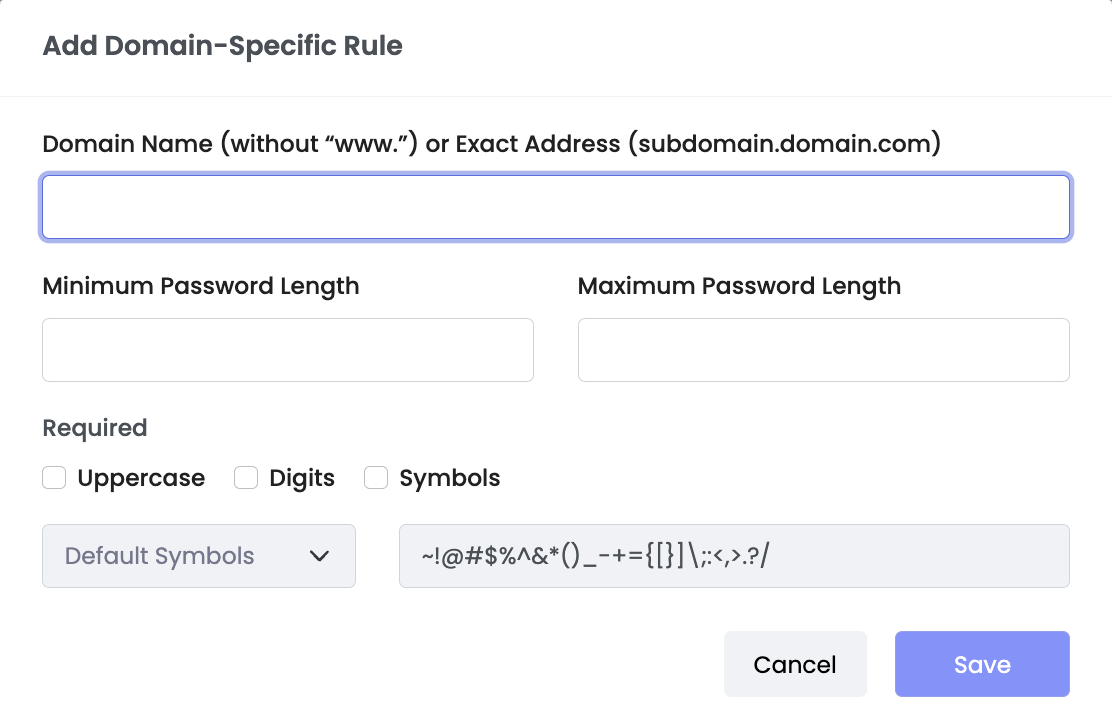1112x724 pixels.
Task: Expand the Default Symbols dropdown
Action: tap(198, 556)
